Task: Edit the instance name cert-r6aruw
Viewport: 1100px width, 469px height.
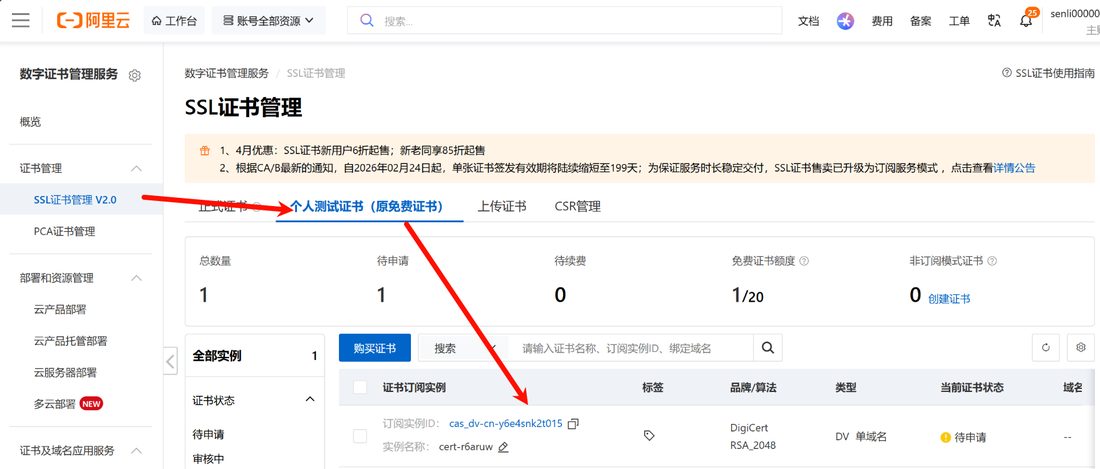Action: (x=503, y=447)
